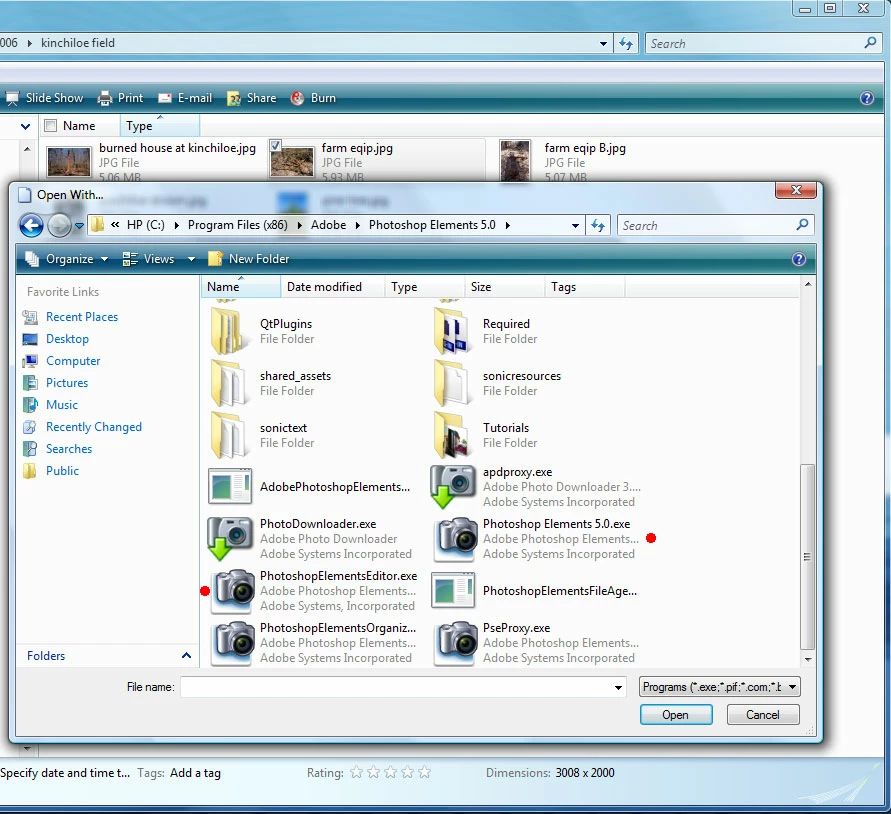891x814 pixels.
Task: Open the Tutorials folder icon
Action: 452,435
